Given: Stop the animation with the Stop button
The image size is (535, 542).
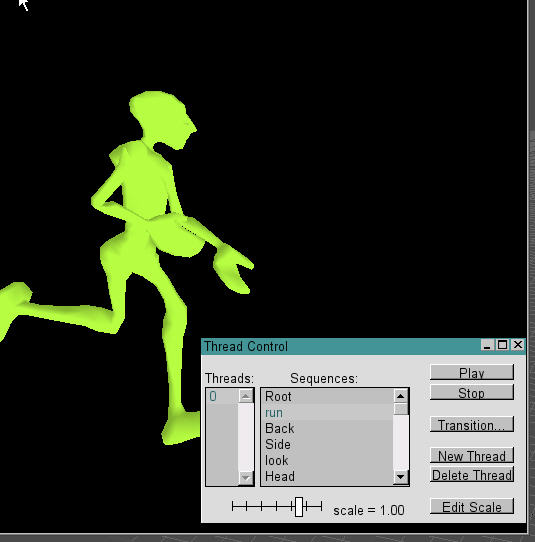Looking at the screenshot, I should click(x=472, y=392).
